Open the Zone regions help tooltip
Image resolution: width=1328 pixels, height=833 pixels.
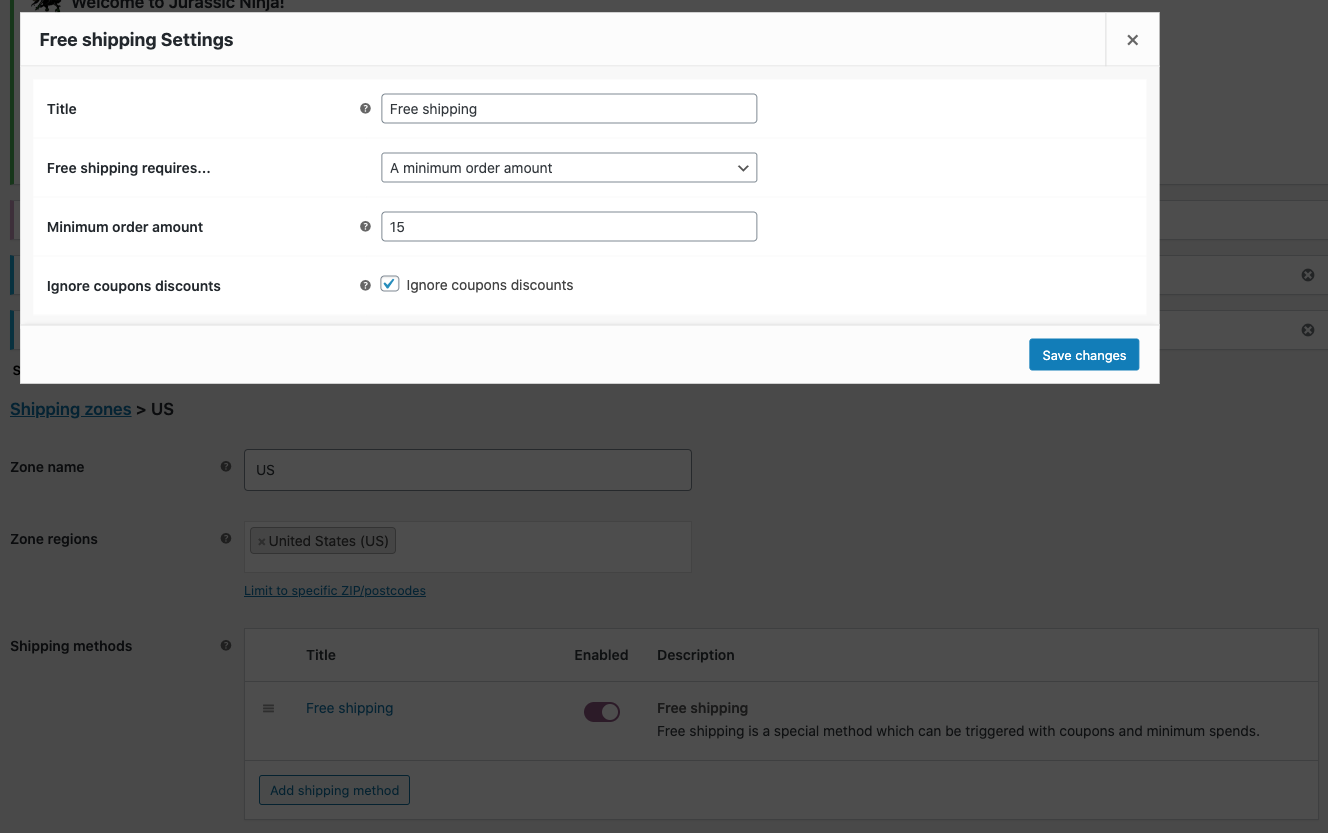(x=226, y=538)
